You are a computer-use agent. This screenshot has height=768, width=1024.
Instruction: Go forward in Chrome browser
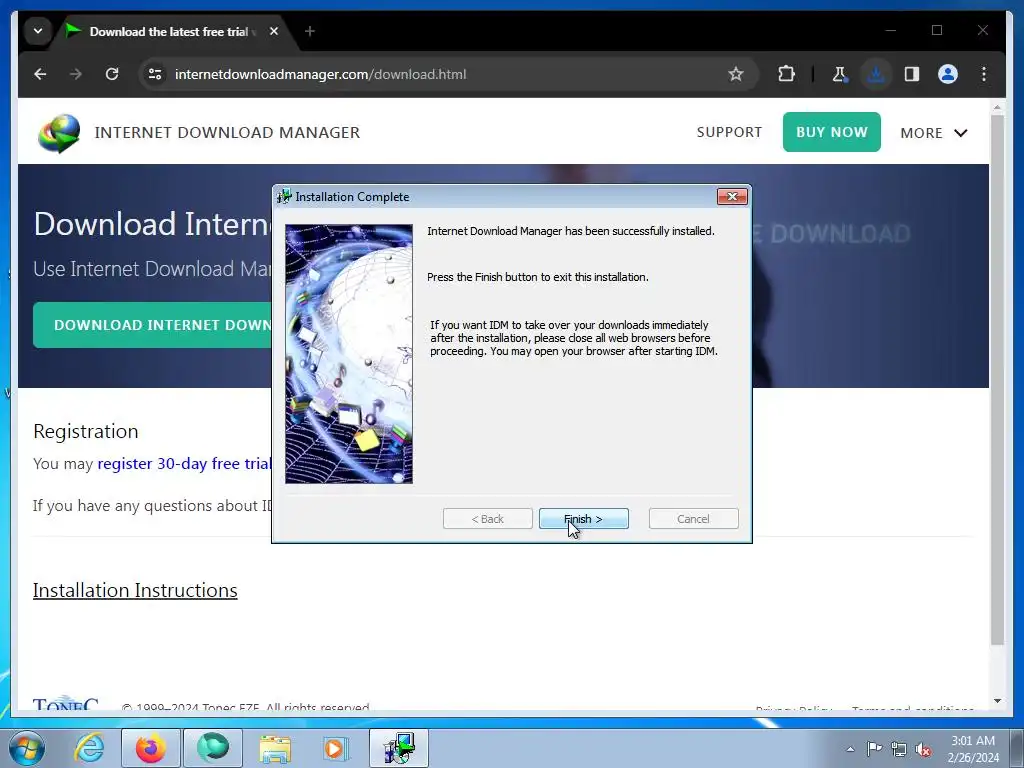click(76, 74)
